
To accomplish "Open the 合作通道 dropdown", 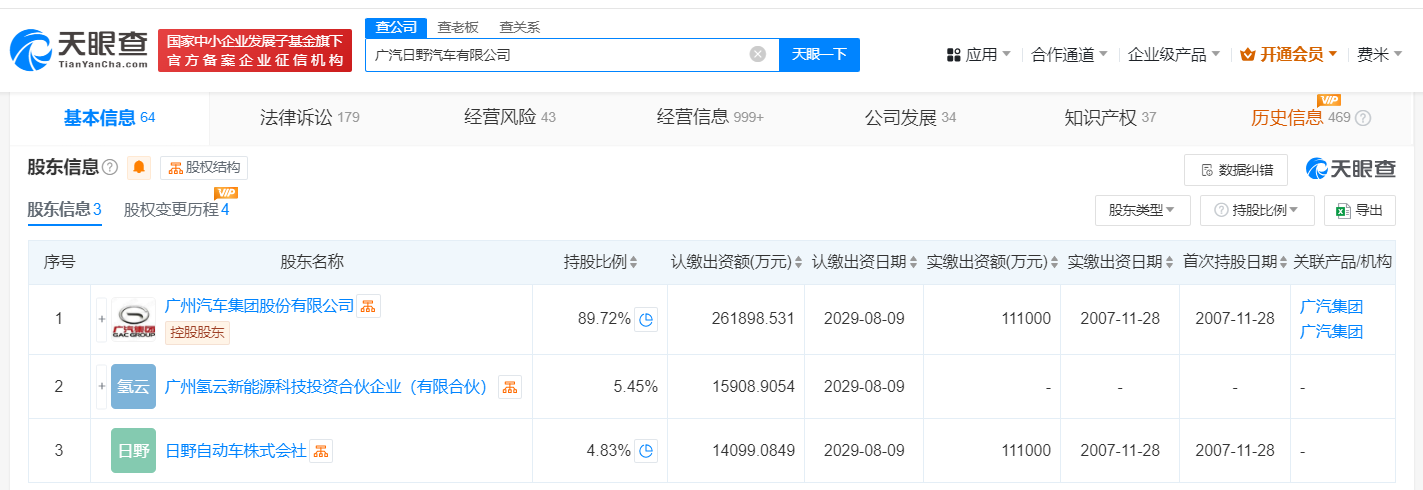I will tap(1069, 54).
